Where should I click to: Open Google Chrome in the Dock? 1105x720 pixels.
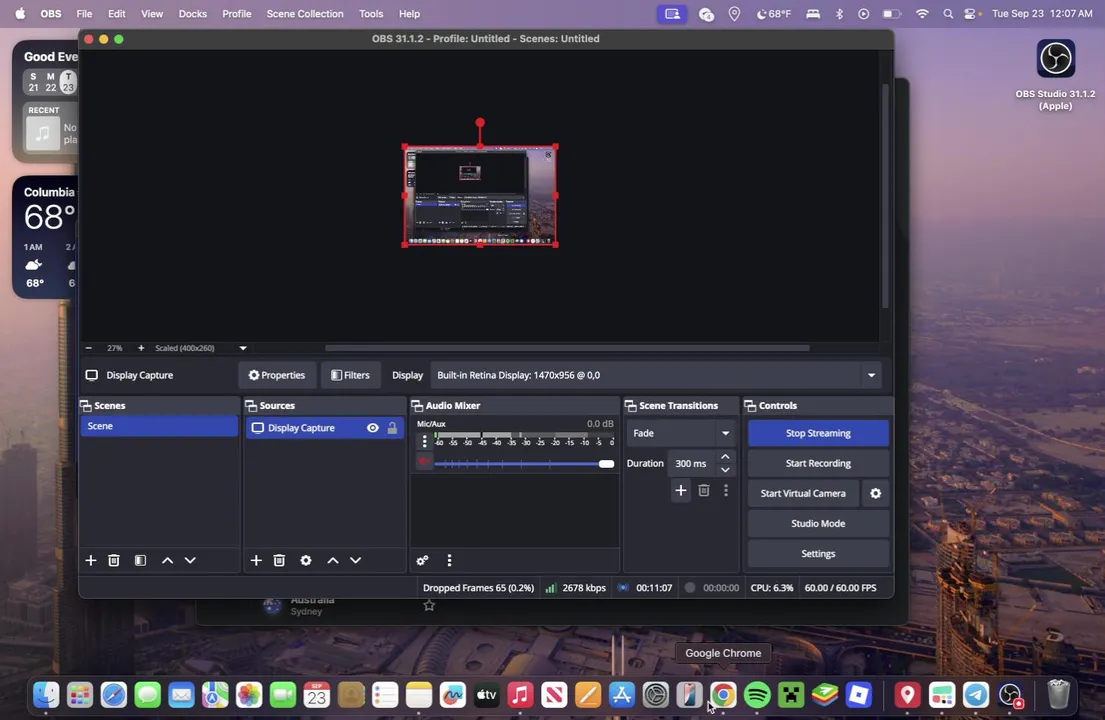click(x=723, y=695)
